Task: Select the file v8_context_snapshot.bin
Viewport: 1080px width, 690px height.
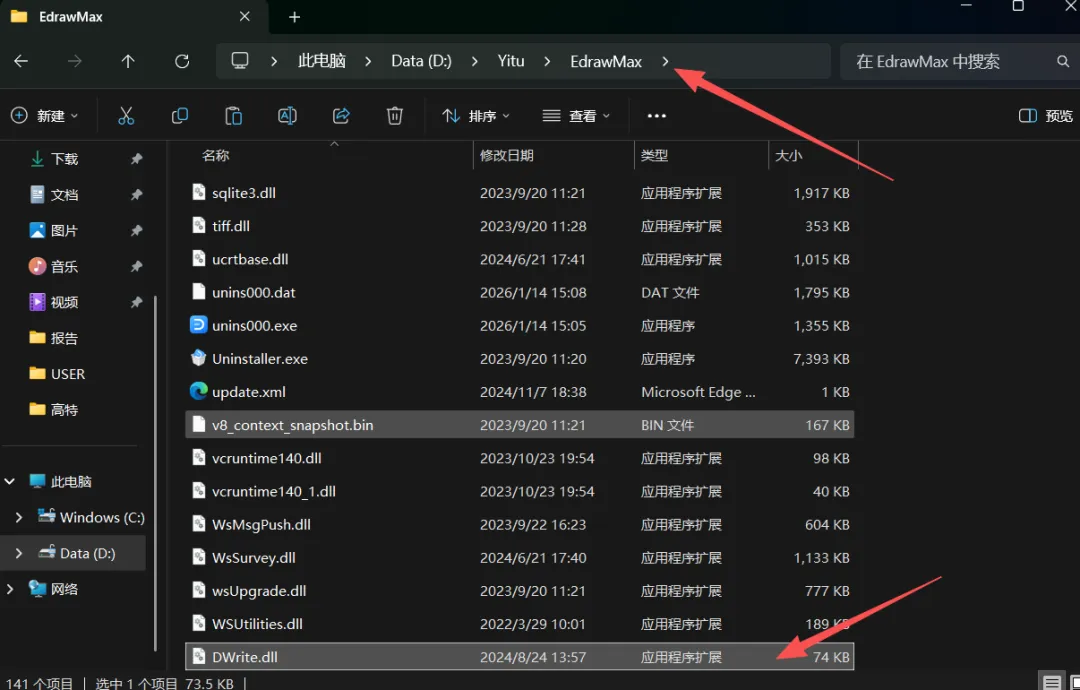Action: 520,425
